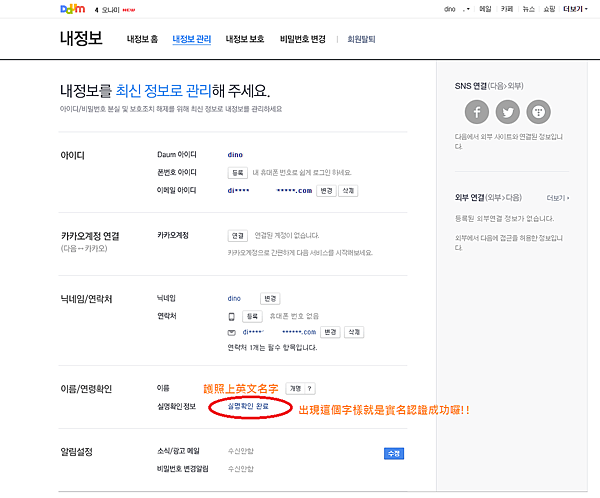Click the mobile phone icon in 연락처 row
The width and height of the screenshot is (600, 498).
pos(232,317)
